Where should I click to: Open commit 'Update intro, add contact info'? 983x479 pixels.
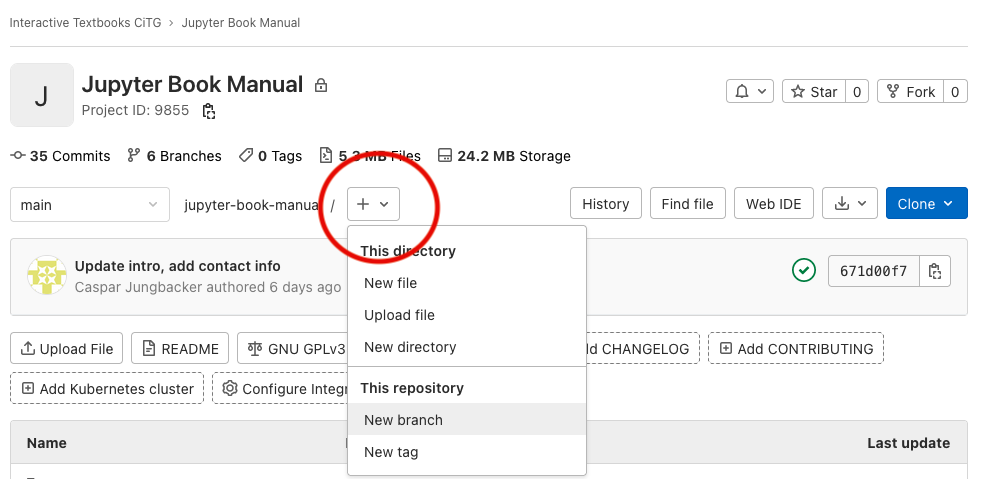(x=177, y=266)
